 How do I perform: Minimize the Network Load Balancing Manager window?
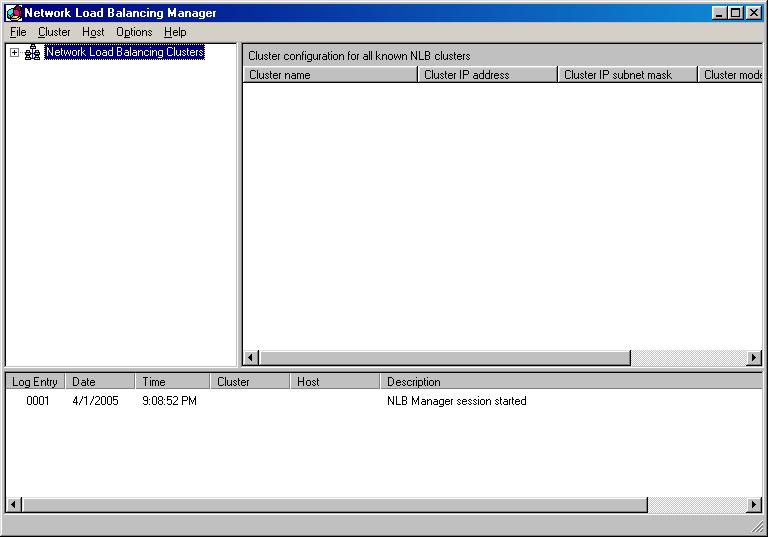[x=719, y=13]
